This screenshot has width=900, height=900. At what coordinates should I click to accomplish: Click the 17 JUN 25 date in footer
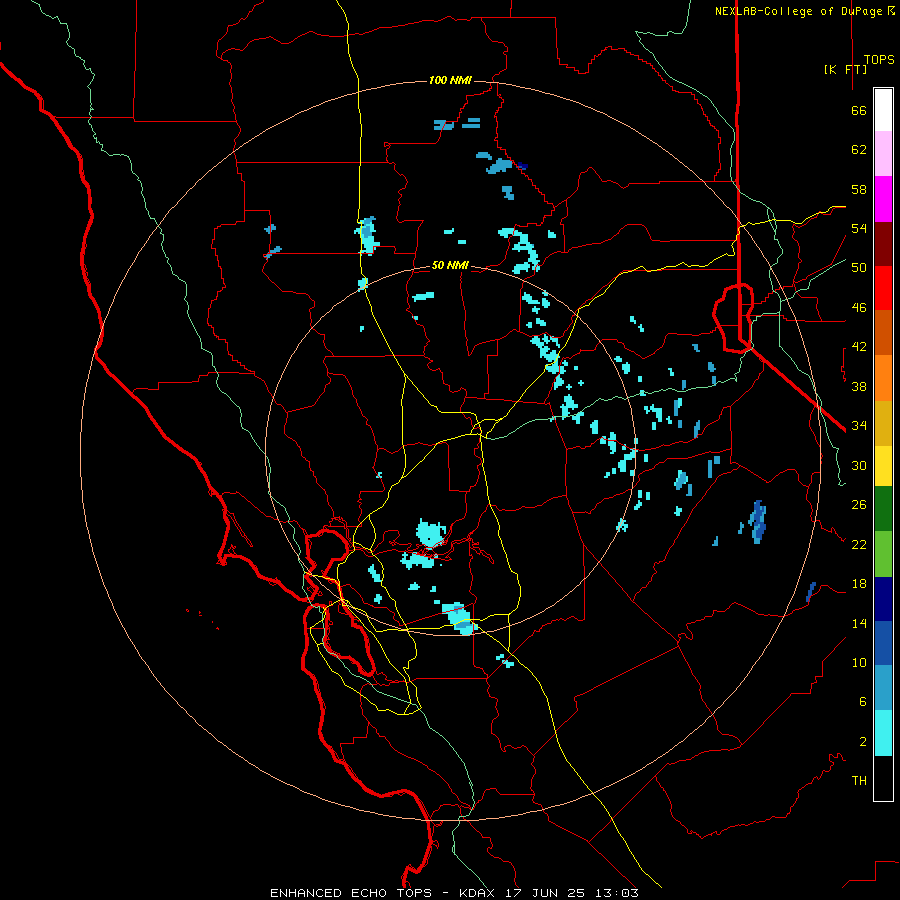click(545, 893)
